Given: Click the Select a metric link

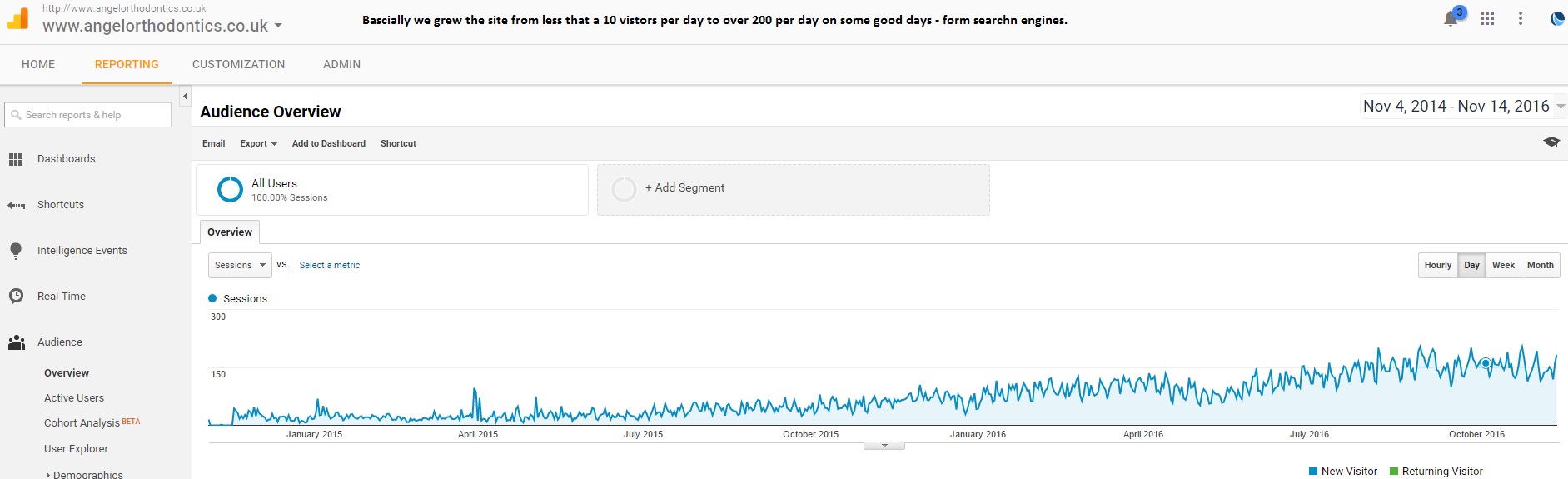Looking at the screenshot, I should [x=330, y=266].
